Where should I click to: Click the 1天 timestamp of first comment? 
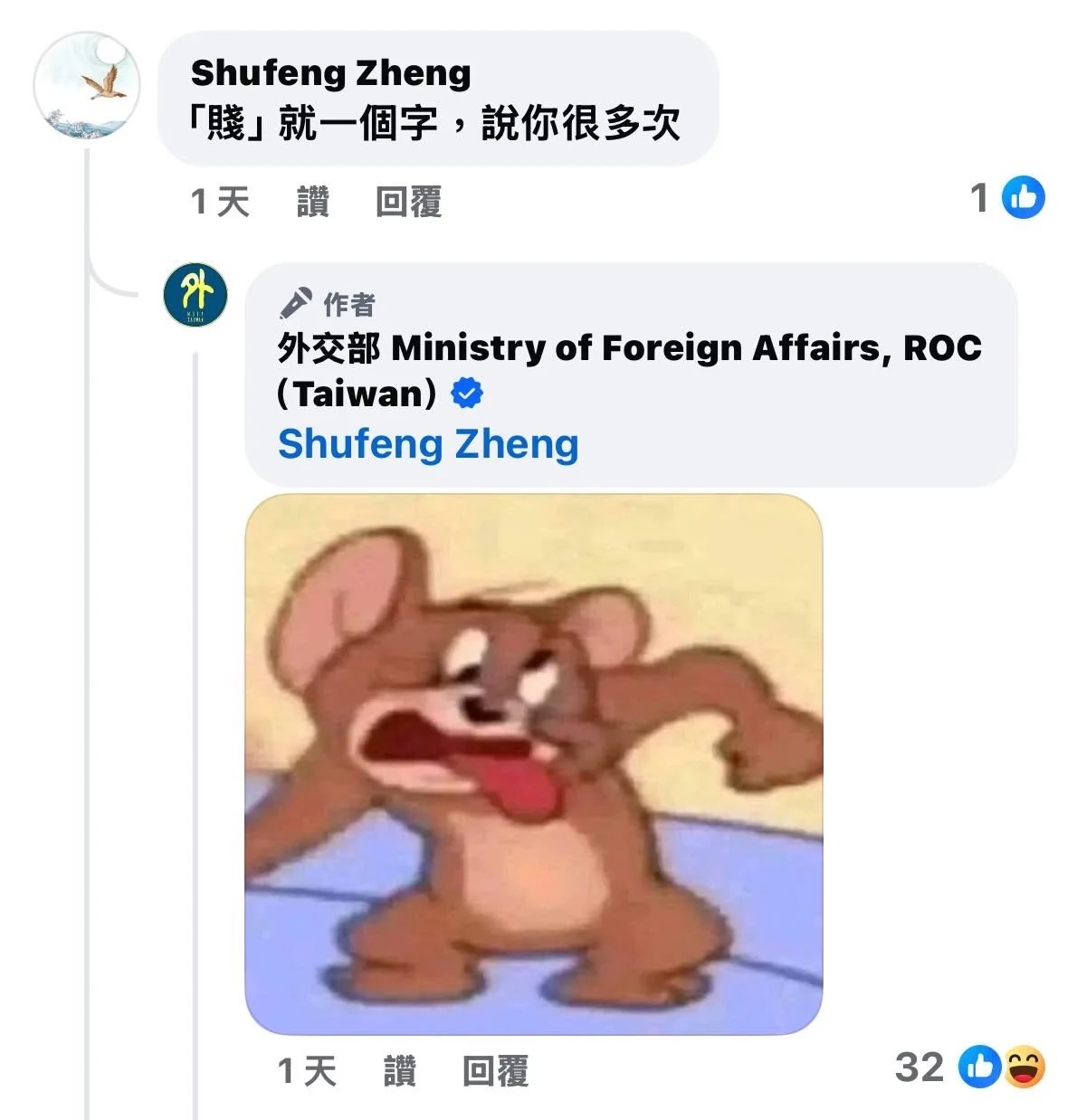[x=220, y=201]
